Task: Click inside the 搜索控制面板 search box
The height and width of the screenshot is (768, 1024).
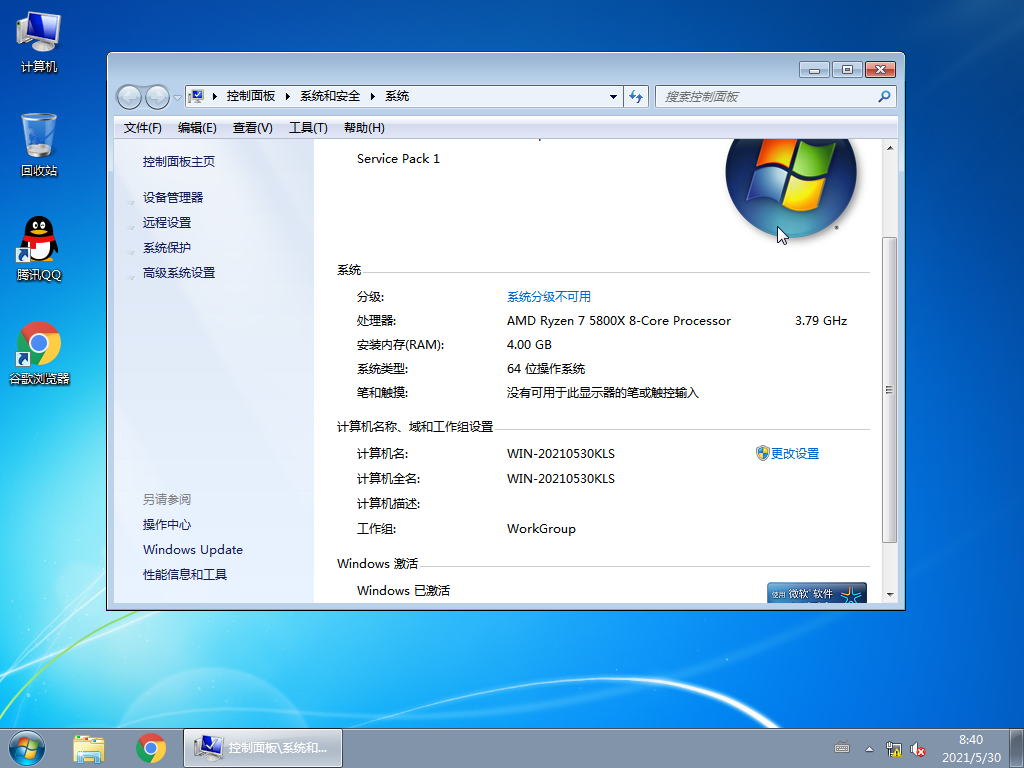Action: [x=770, y=96]
